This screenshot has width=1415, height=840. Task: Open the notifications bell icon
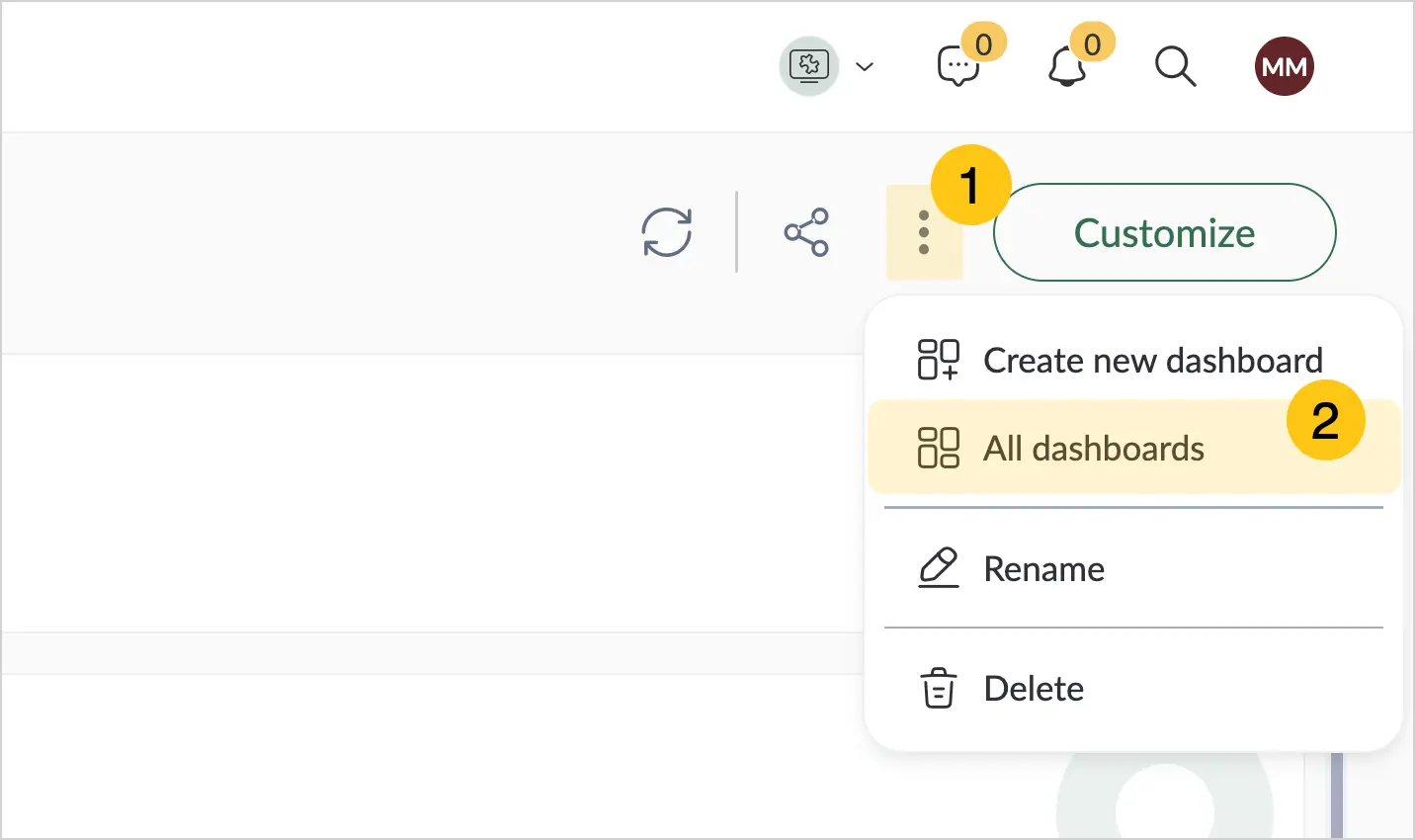click(x=1066, y=67)
